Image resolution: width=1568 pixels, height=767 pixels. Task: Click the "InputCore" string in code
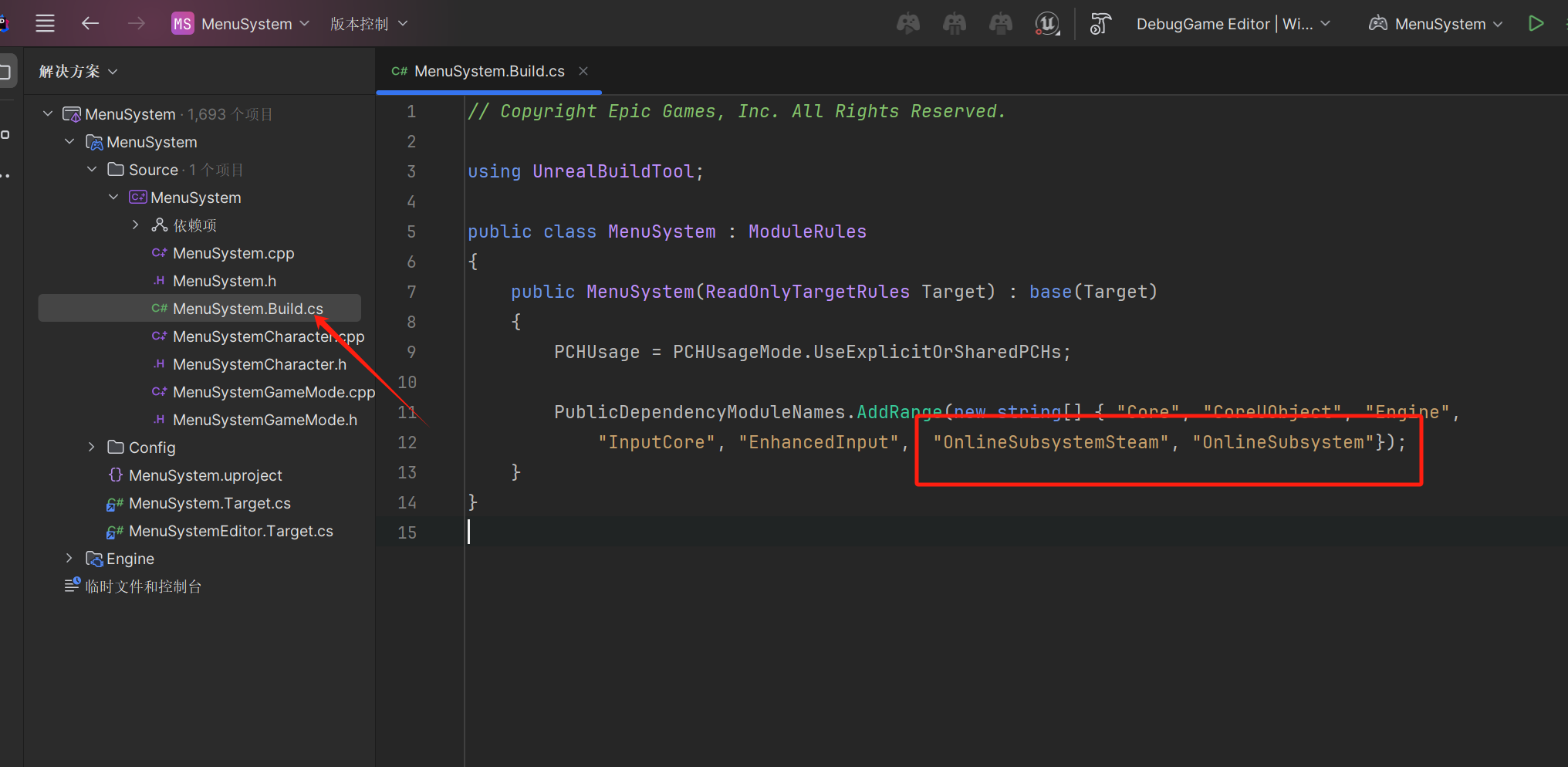tap(657, 442)
